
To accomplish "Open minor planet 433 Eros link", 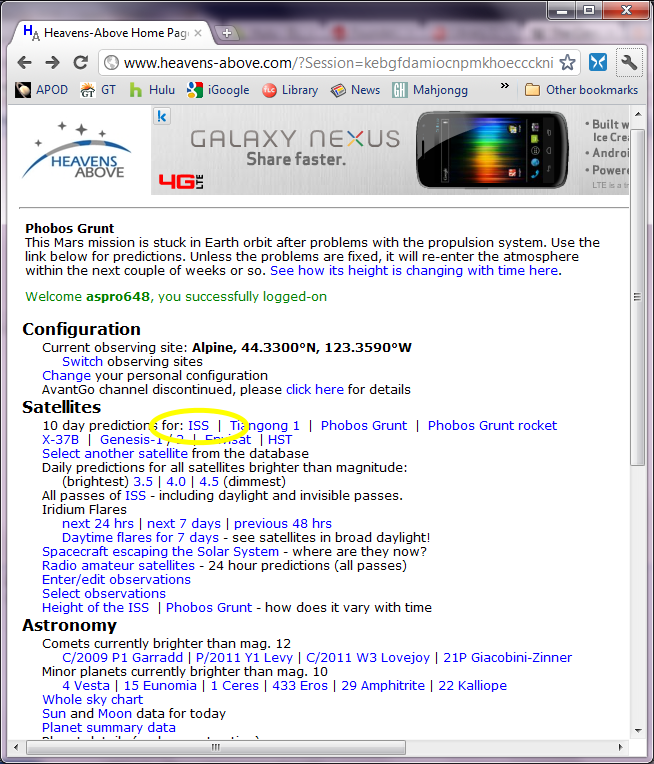I will click(x=300, y=686).
